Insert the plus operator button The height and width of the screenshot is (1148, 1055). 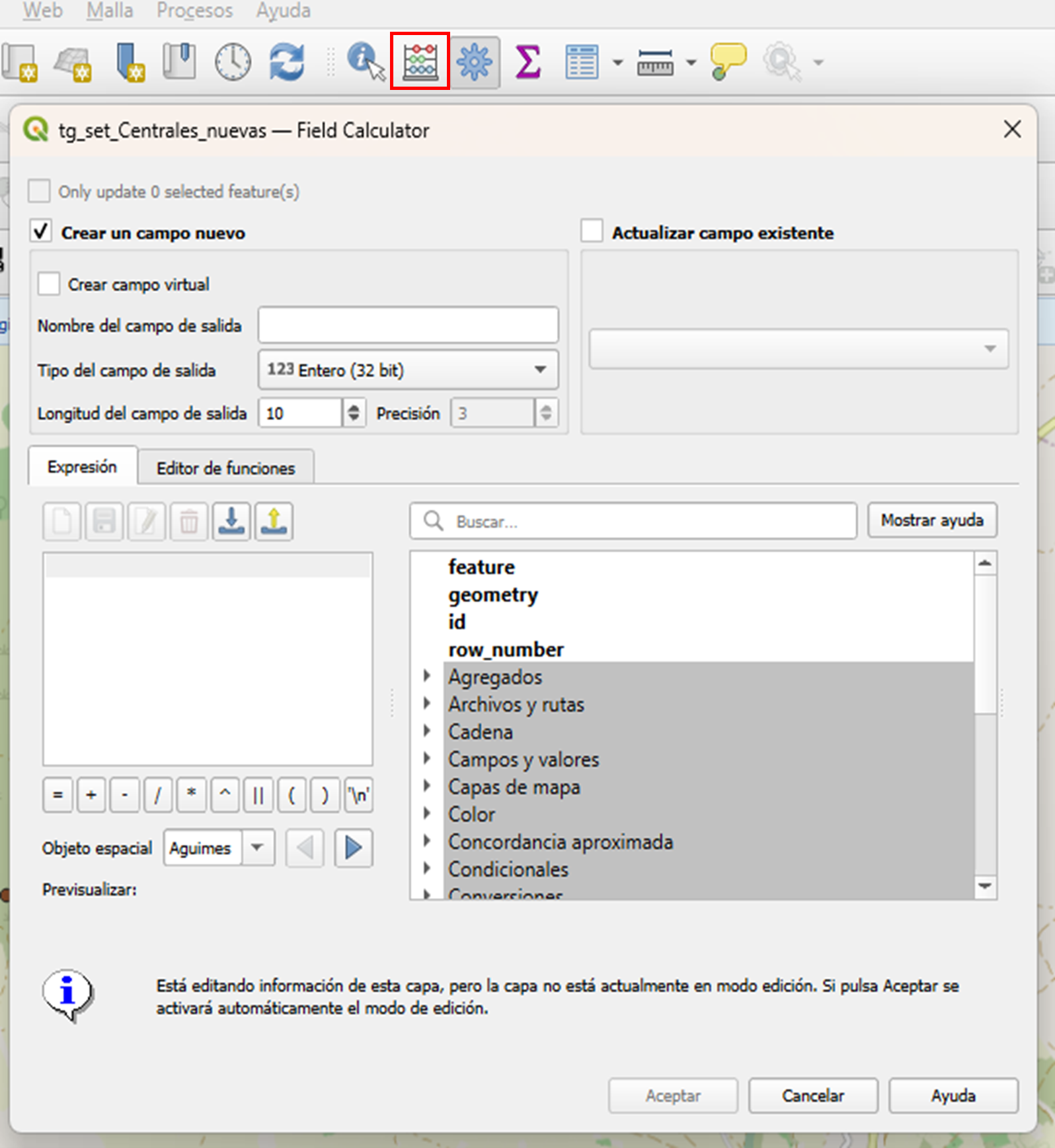pyautogui.click(x=91, y=794)
